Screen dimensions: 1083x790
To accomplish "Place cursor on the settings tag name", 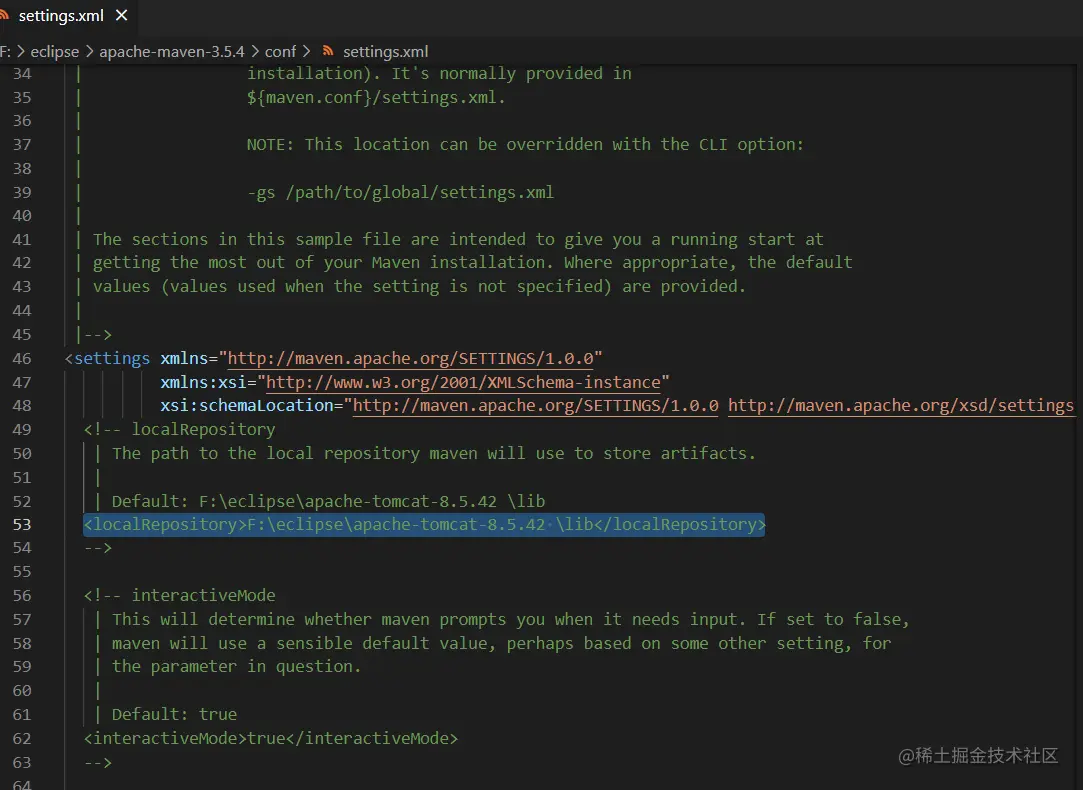I will pos(112,358).
